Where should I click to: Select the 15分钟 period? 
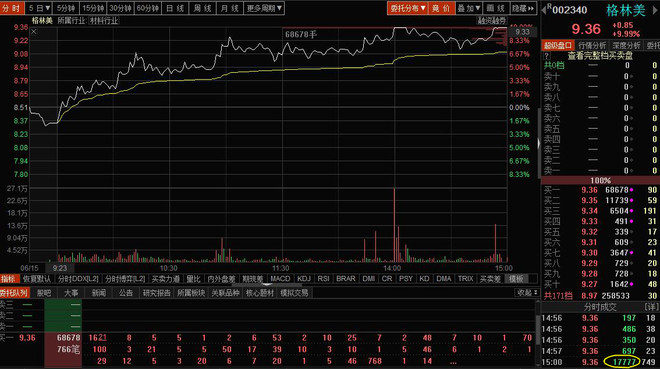coord(93,8)
